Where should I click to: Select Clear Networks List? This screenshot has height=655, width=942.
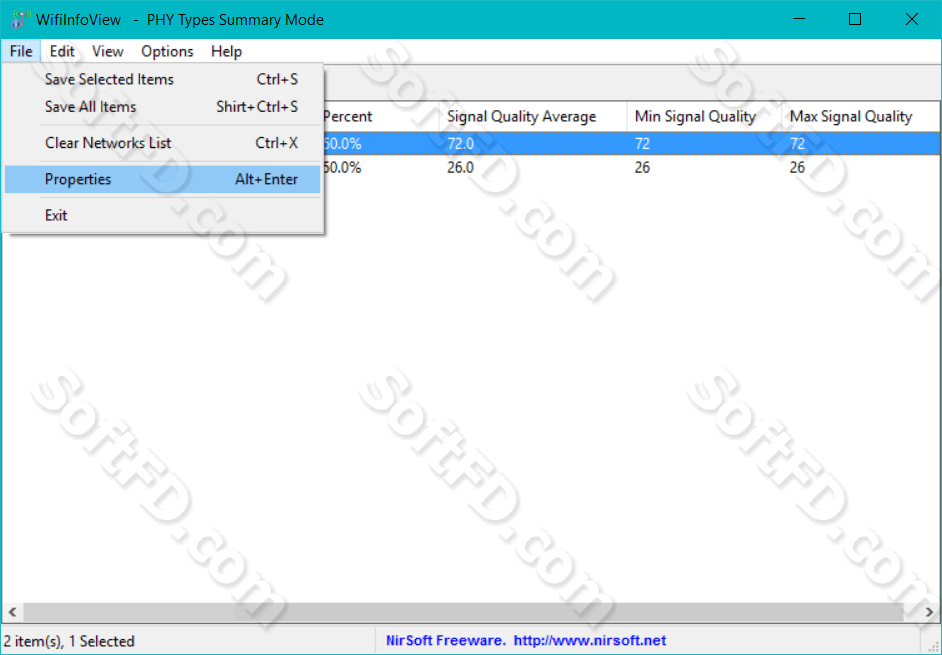(162, 143)
